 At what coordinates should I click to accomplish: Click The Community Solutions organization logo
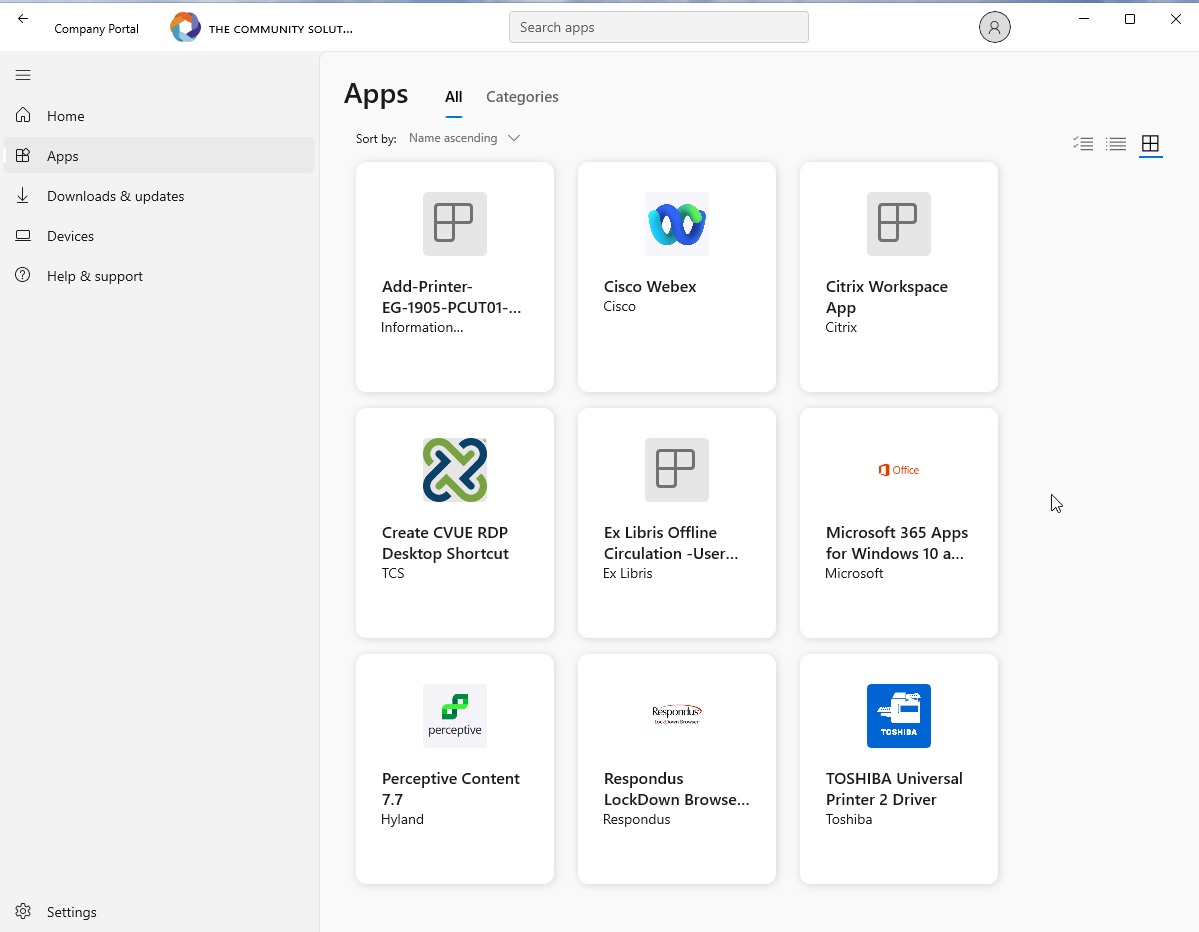[185, 28]
